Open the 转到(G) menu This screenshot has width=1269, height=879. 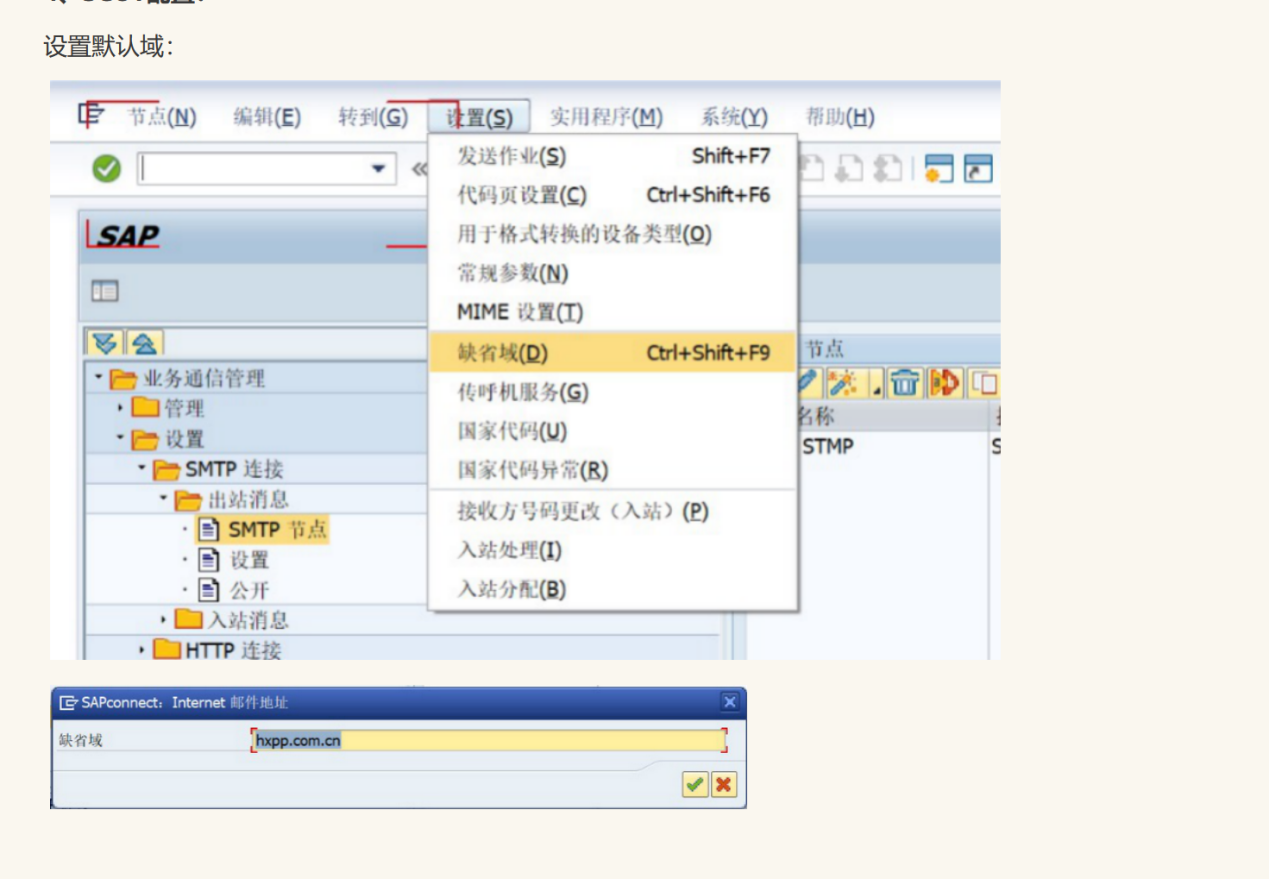[373, 117]
